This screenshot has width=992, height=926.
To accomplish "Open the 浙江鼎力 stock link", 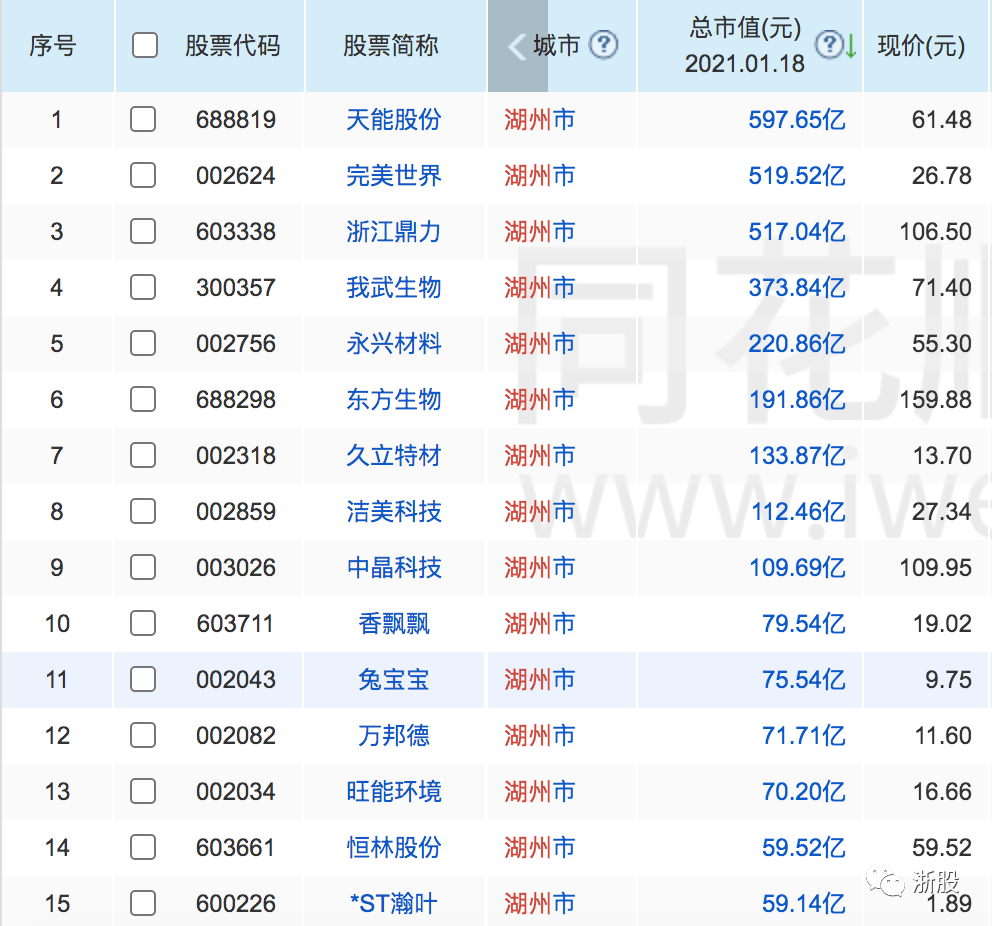I will (394, 232).
